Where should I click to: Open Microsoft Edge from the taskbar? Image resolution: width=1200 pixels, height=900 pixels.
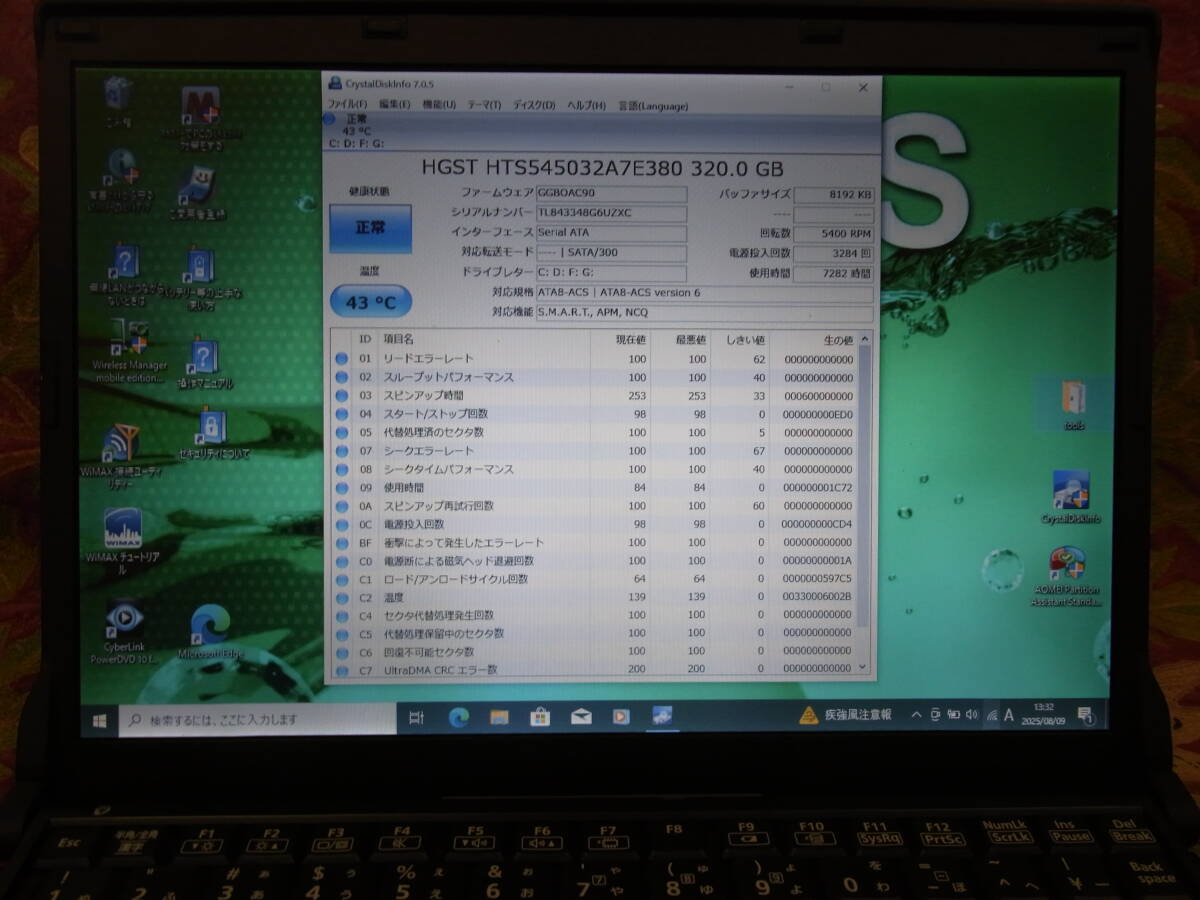[x=459, y=716]
